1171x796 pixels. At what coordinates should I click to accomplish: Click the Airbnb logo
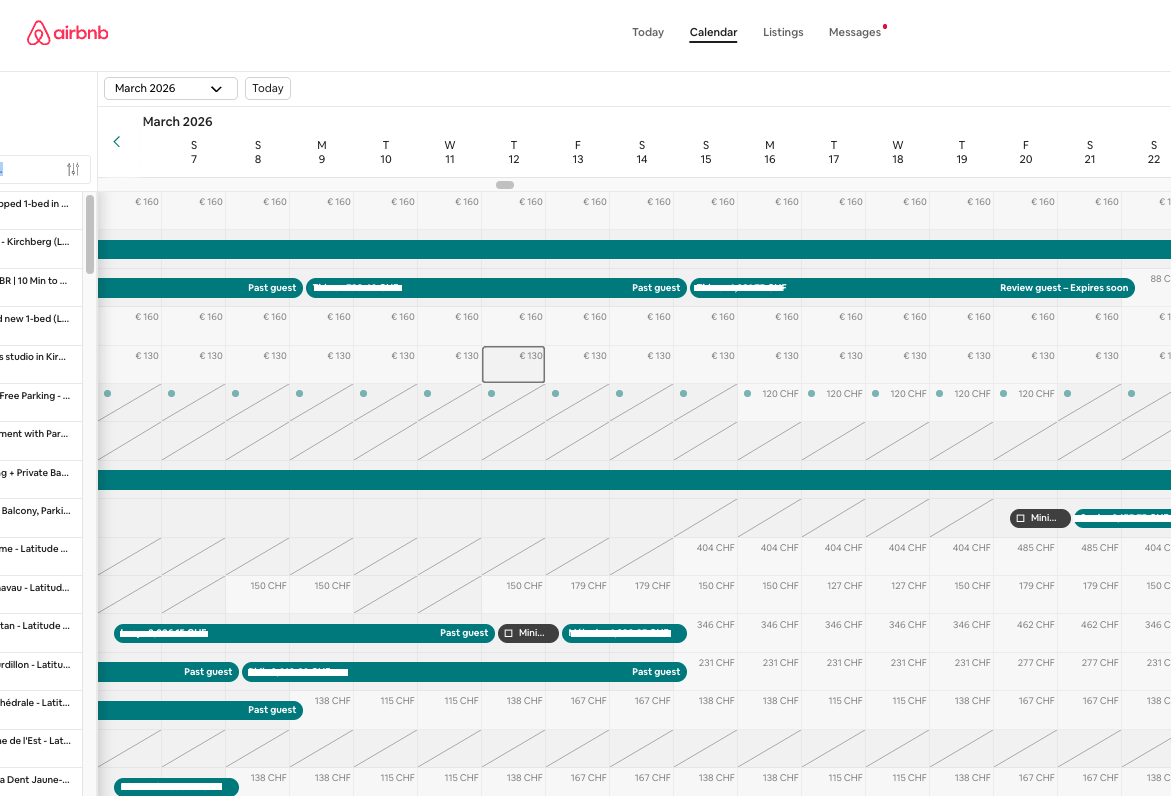(68, 33)
